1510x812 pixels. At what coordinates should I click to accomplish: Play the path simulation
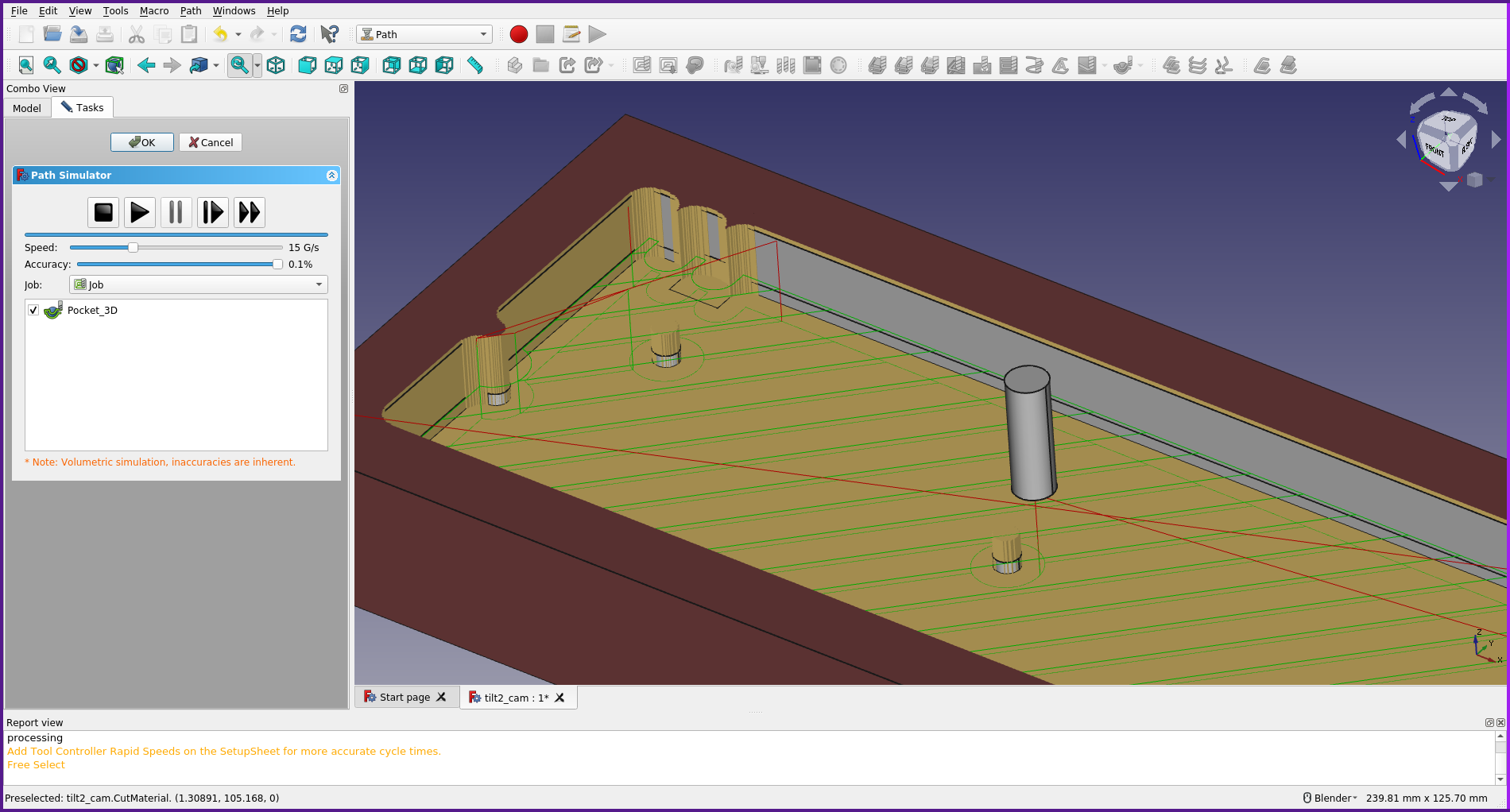[140, 212]
